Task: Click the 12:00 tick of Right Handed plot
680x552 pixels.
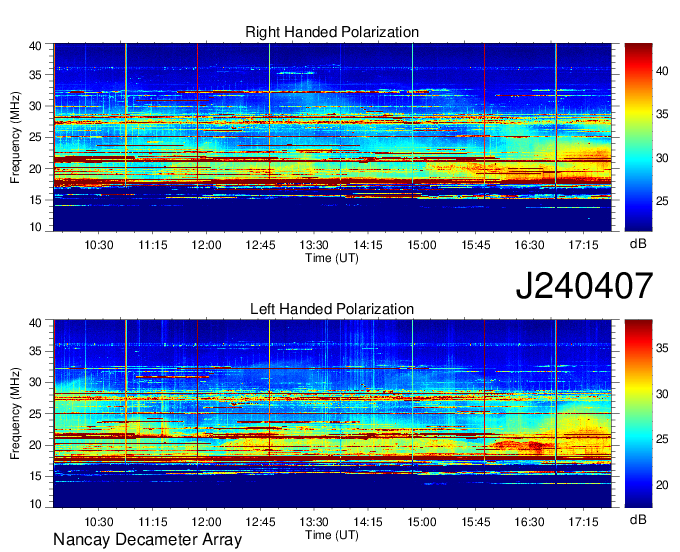Action: (206, 245)
